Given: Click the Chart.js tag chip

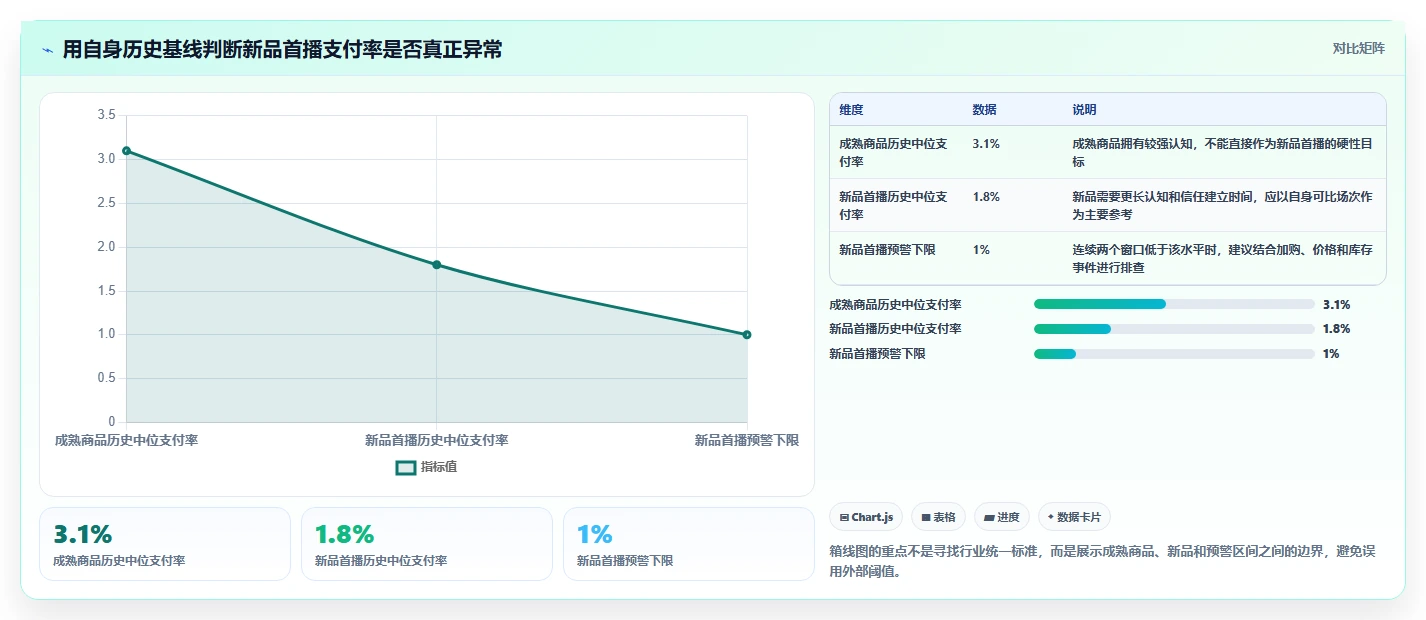Looking at the screenshot, I should [x=866, y=517].
